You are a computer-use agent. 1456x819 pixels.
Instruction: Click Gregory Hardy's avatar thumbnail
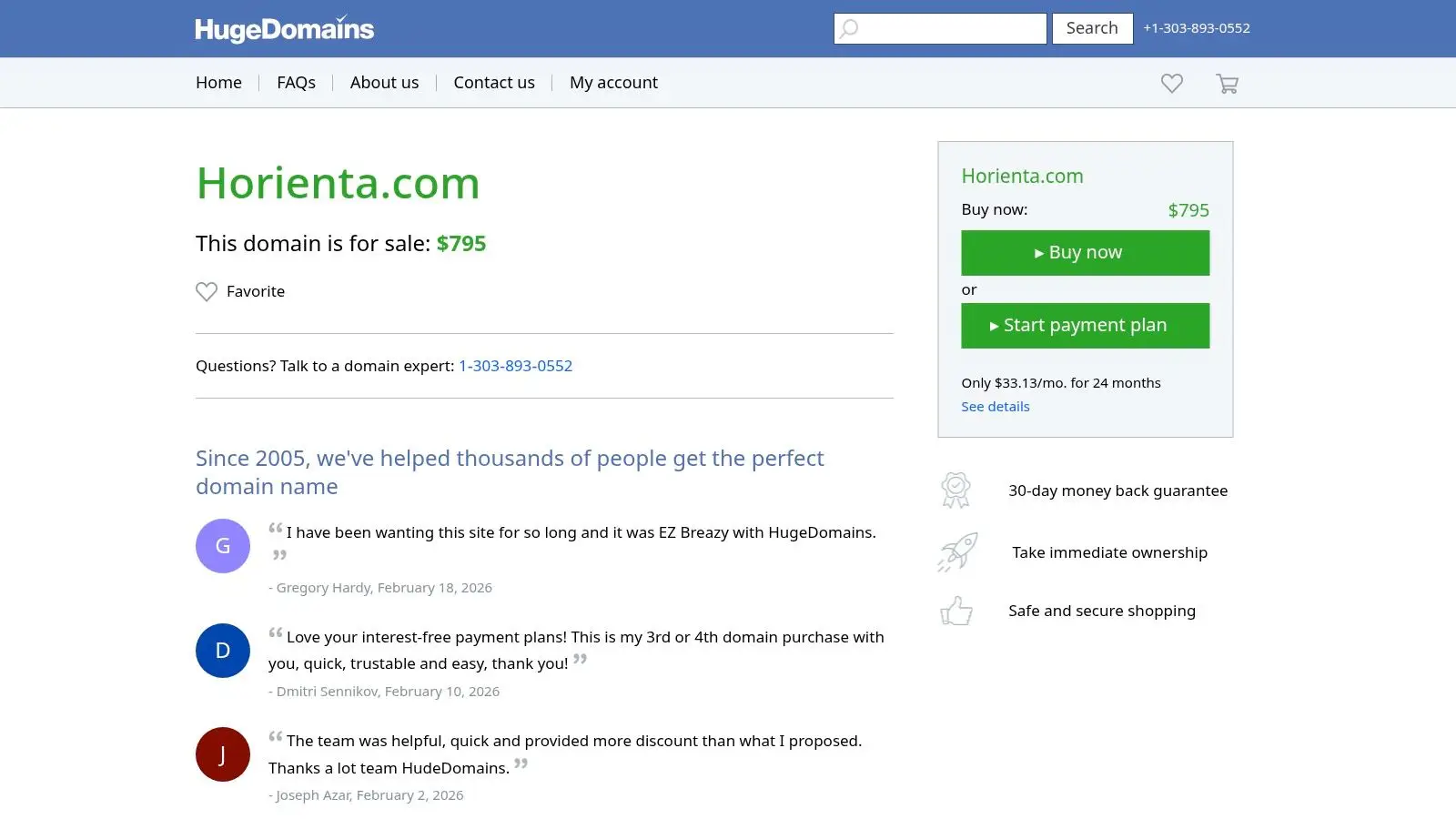point(222,545)
